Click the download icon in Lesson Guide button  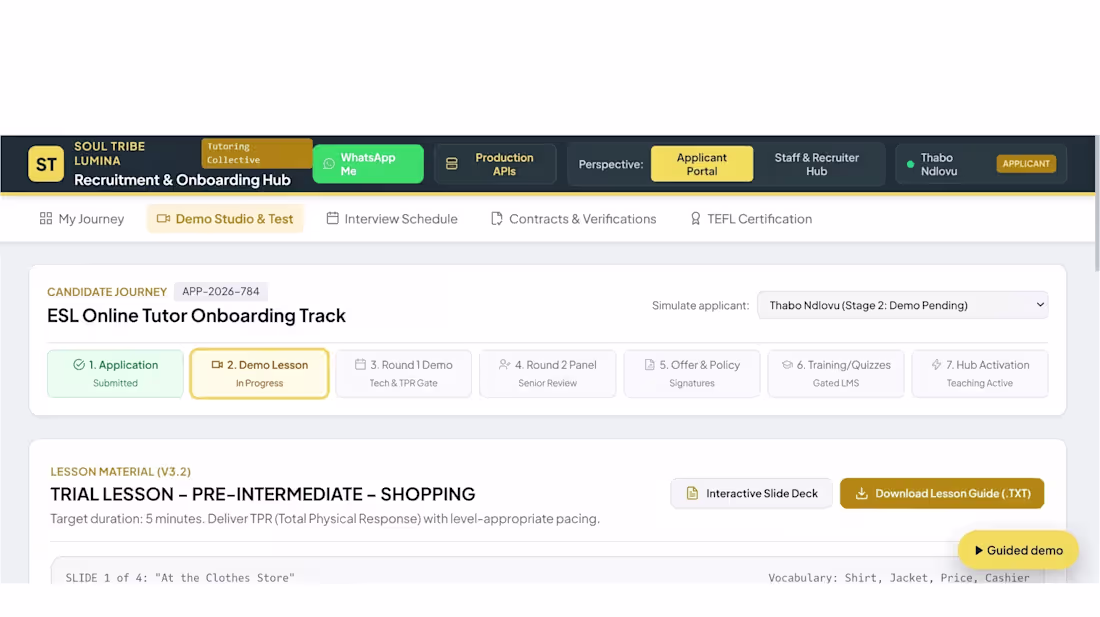pyautogui.click(x=861, y=494)
